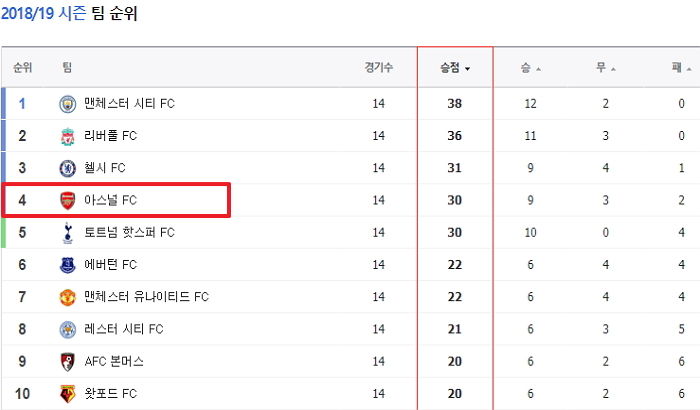Sort table by 무 draws column
700x410 pixels.
(x=606, y=68)
